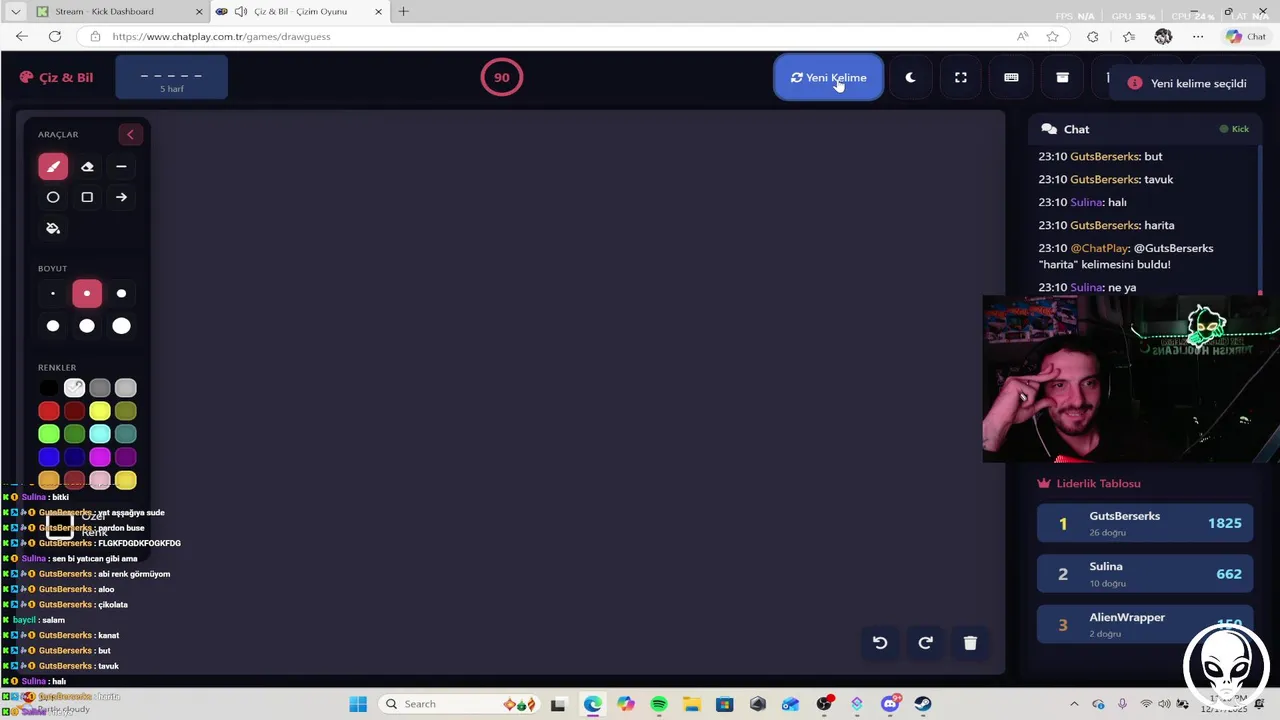
Task: Click GutsBerserks leaderboard row
Action: click(1145, 523)
